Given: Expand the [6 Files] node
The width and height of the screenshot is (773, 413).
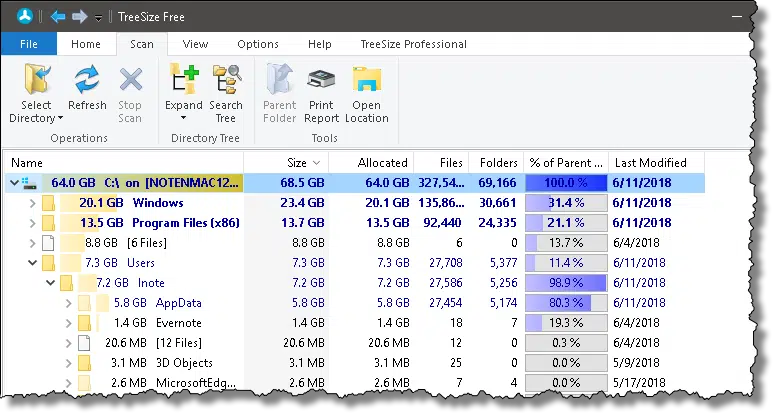Looking at the screenshot, I should tap(33, 243).
